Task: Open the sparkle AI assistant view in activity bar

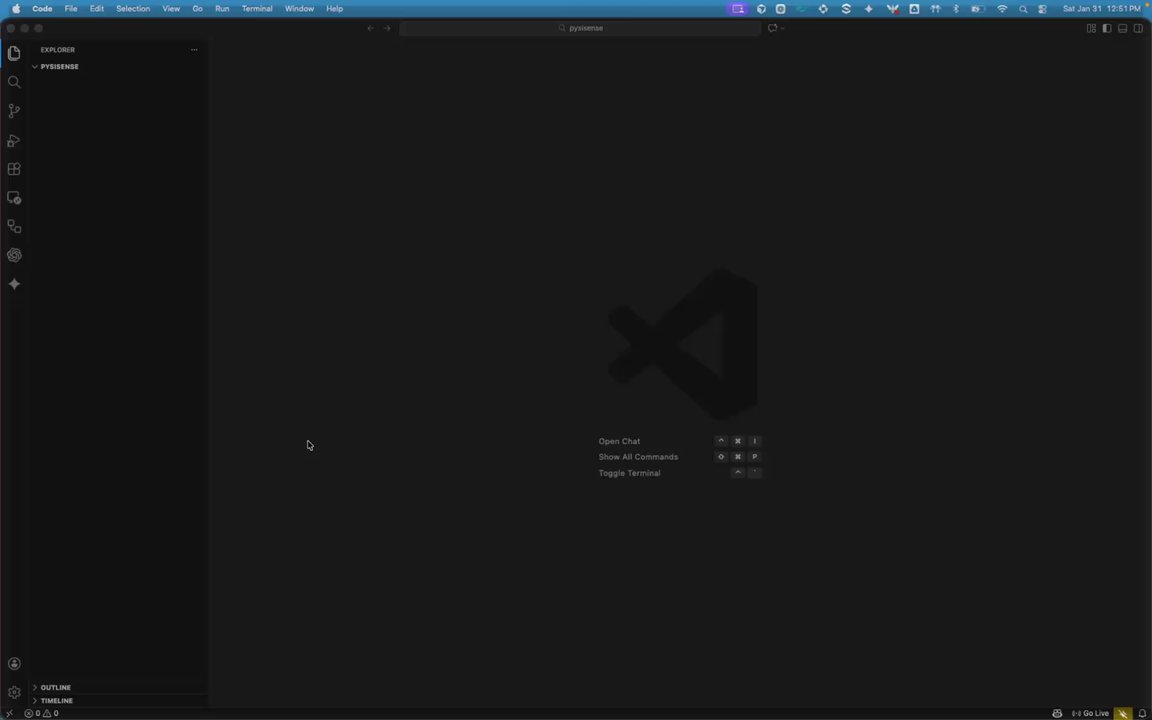Action: [14, 284]
